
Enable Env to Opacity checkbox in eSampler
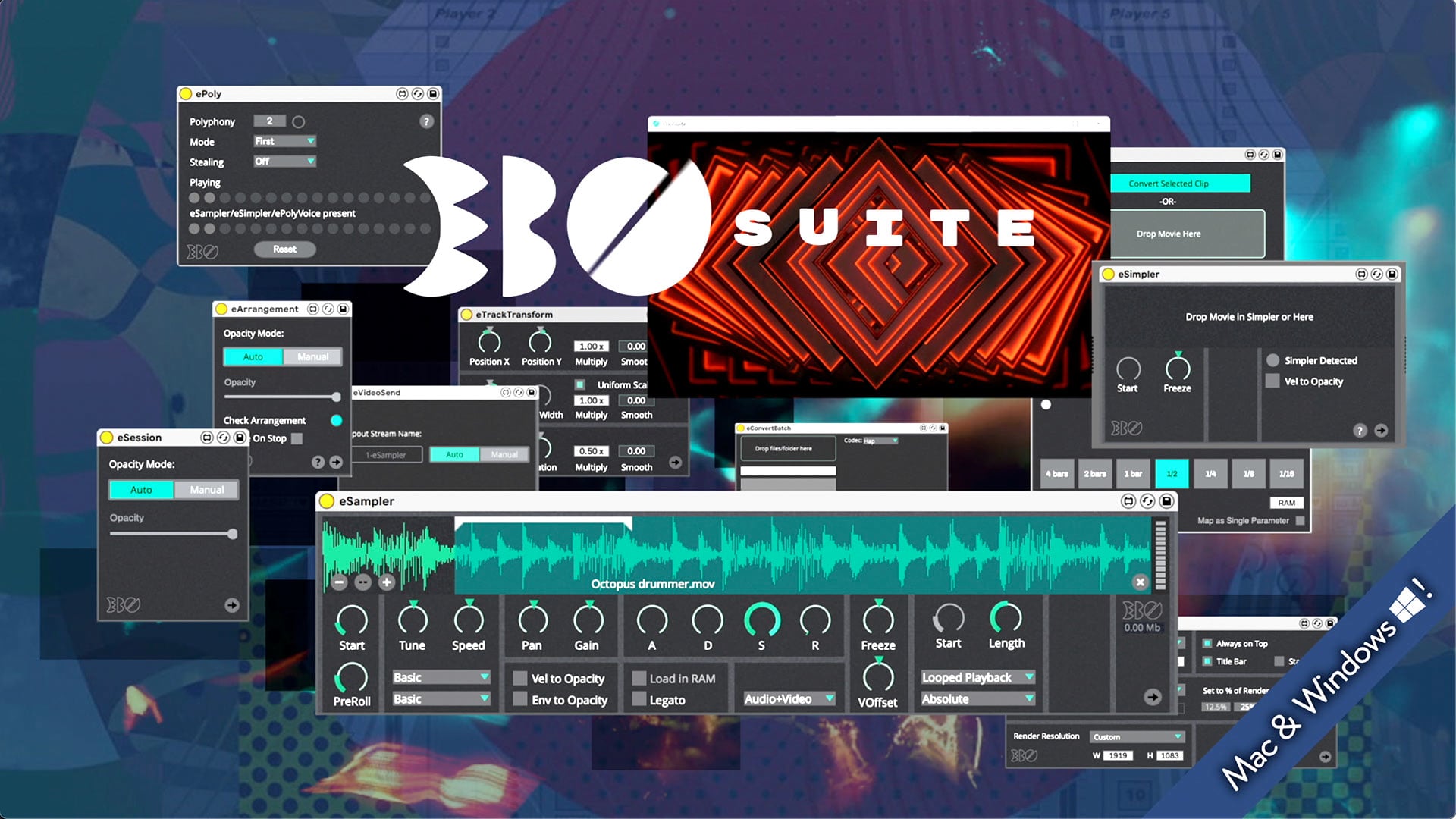pyautogui.click(x=520, y=700)
